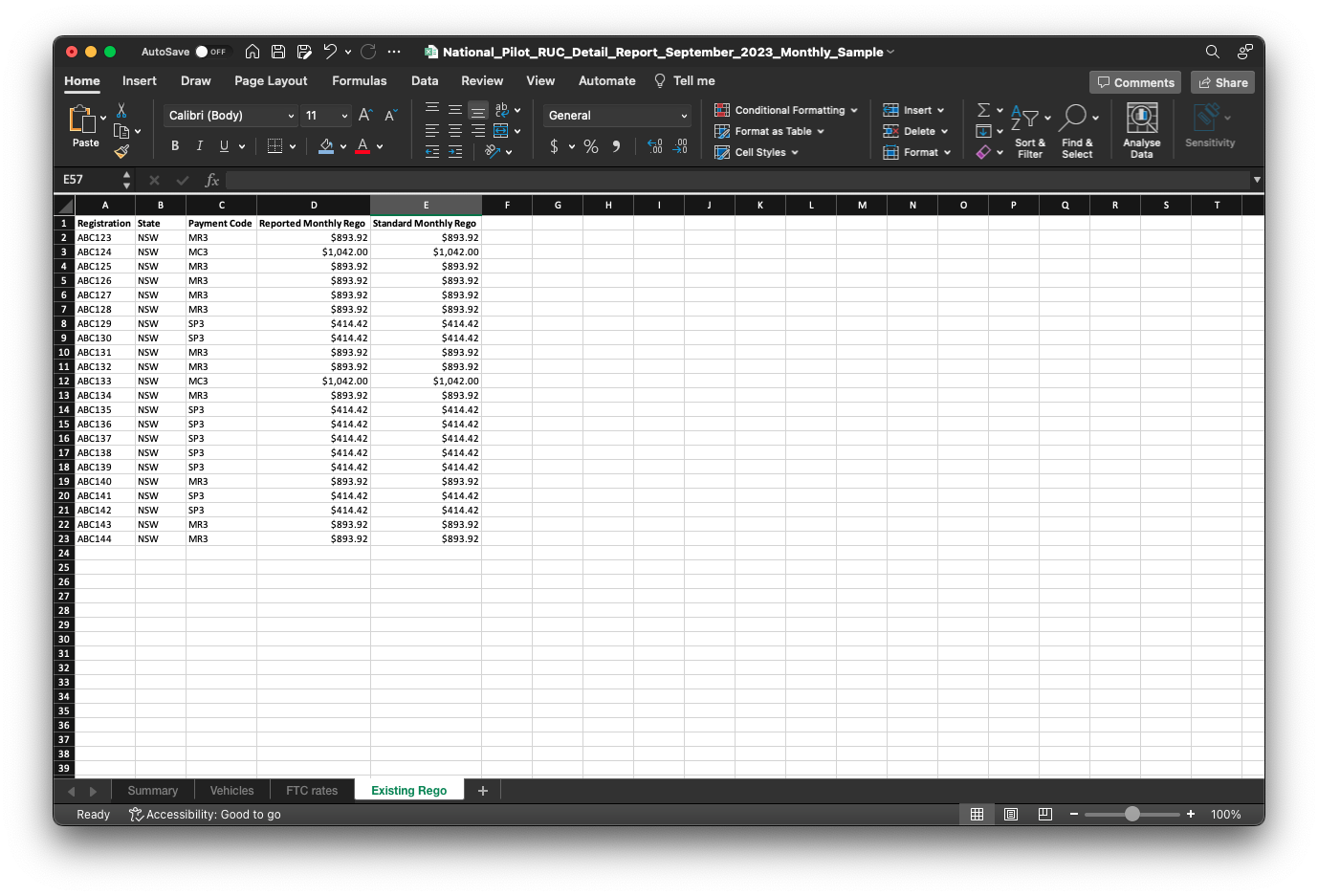Apply percent style formatting

(591, 146)
